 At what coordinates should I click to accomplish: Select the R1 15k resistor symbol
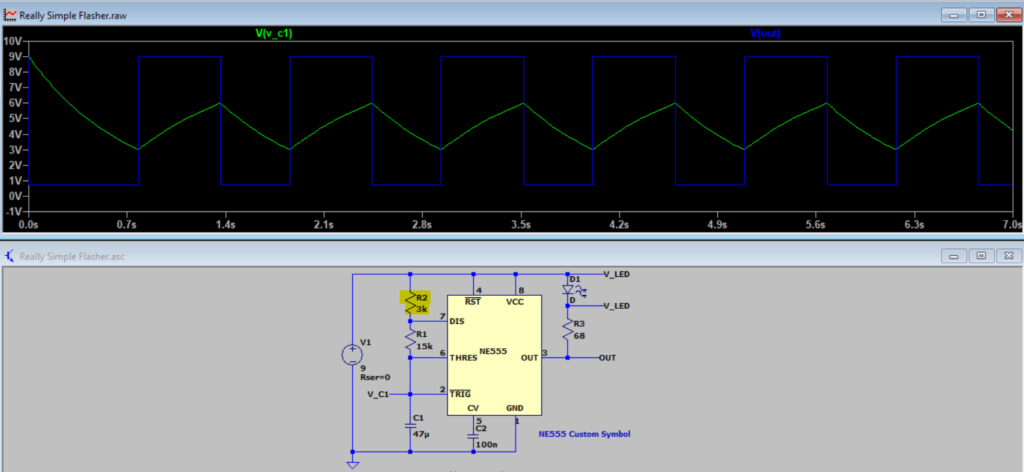point(411,341)
